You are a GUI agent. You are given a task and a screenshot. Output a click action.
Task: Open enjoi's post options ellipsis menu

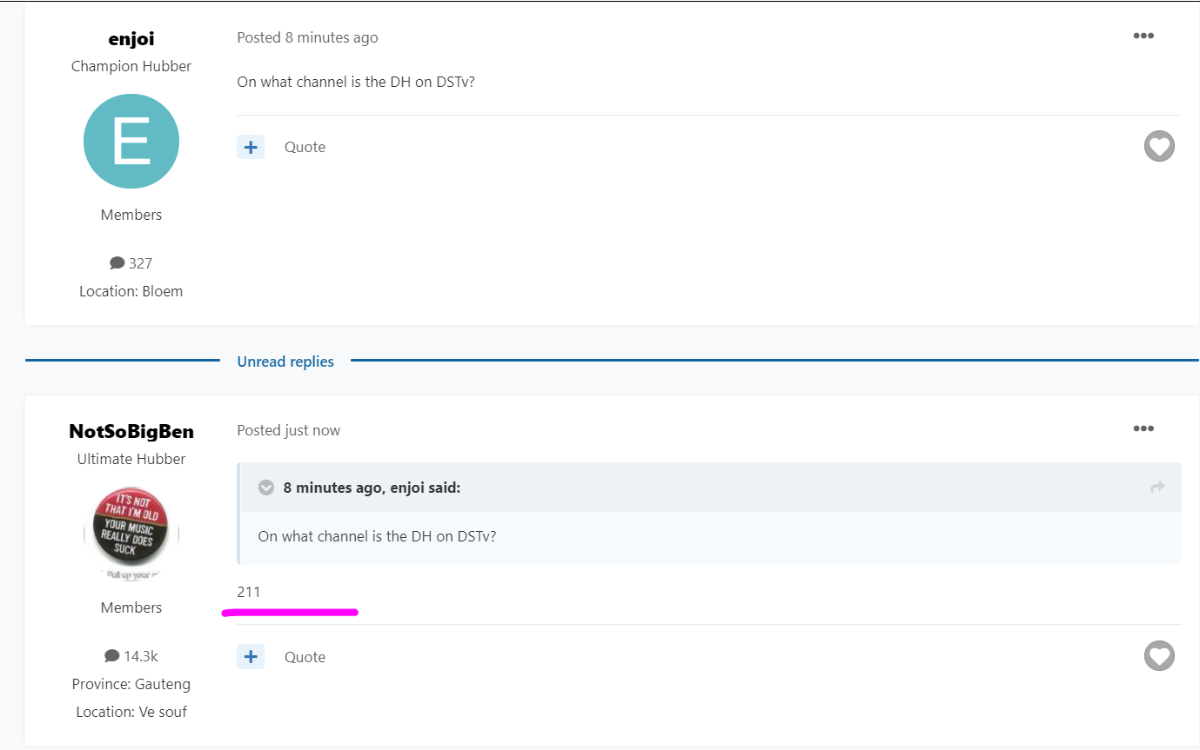pyautogui.click(x=1143, y=36)
